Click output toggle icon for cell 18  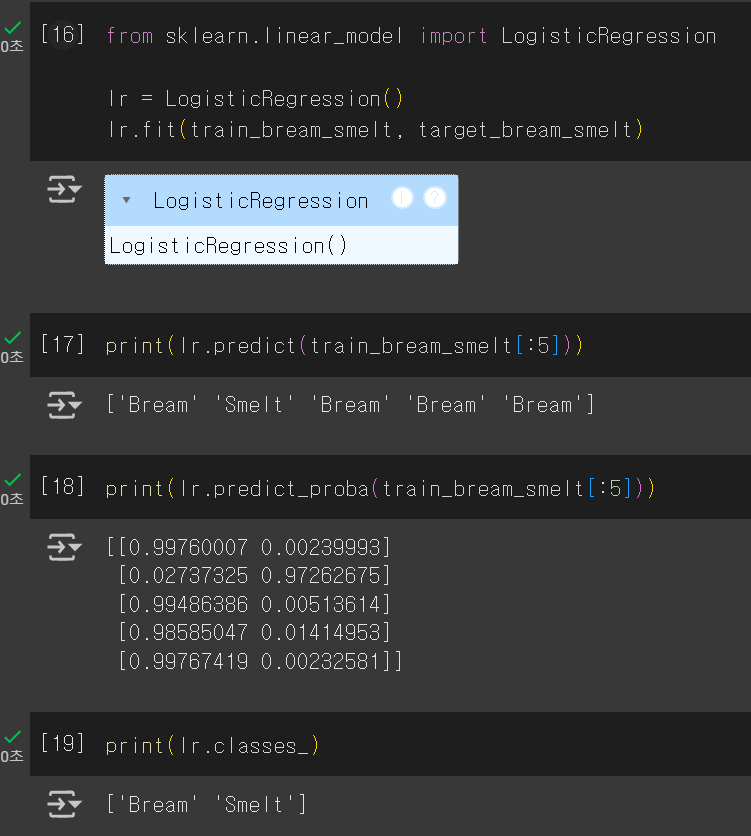pyautogui.click(x=64, y=547)
